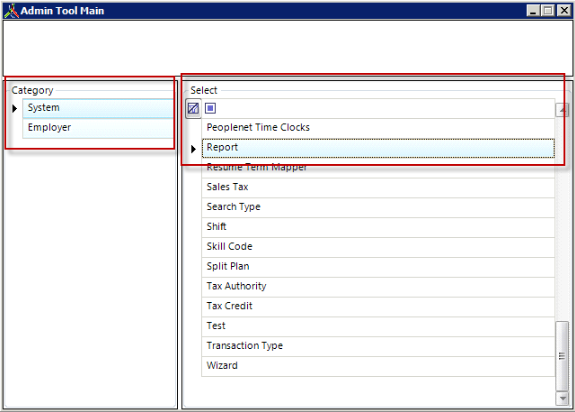The image size is (575, 412).
Task: Click the scrollbar up arrow in Select list
Action: [562, 110]
